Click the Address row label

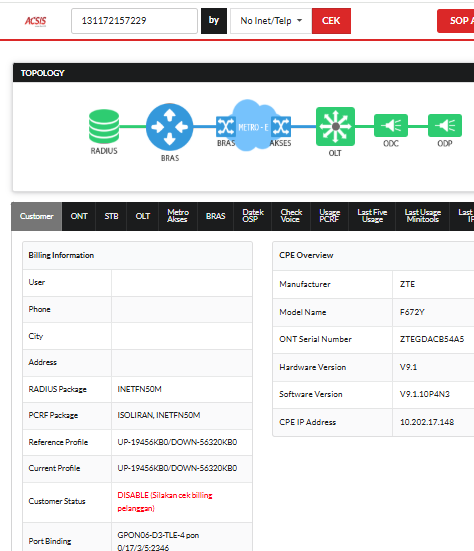pyautogui.click(x=43, y=362)
